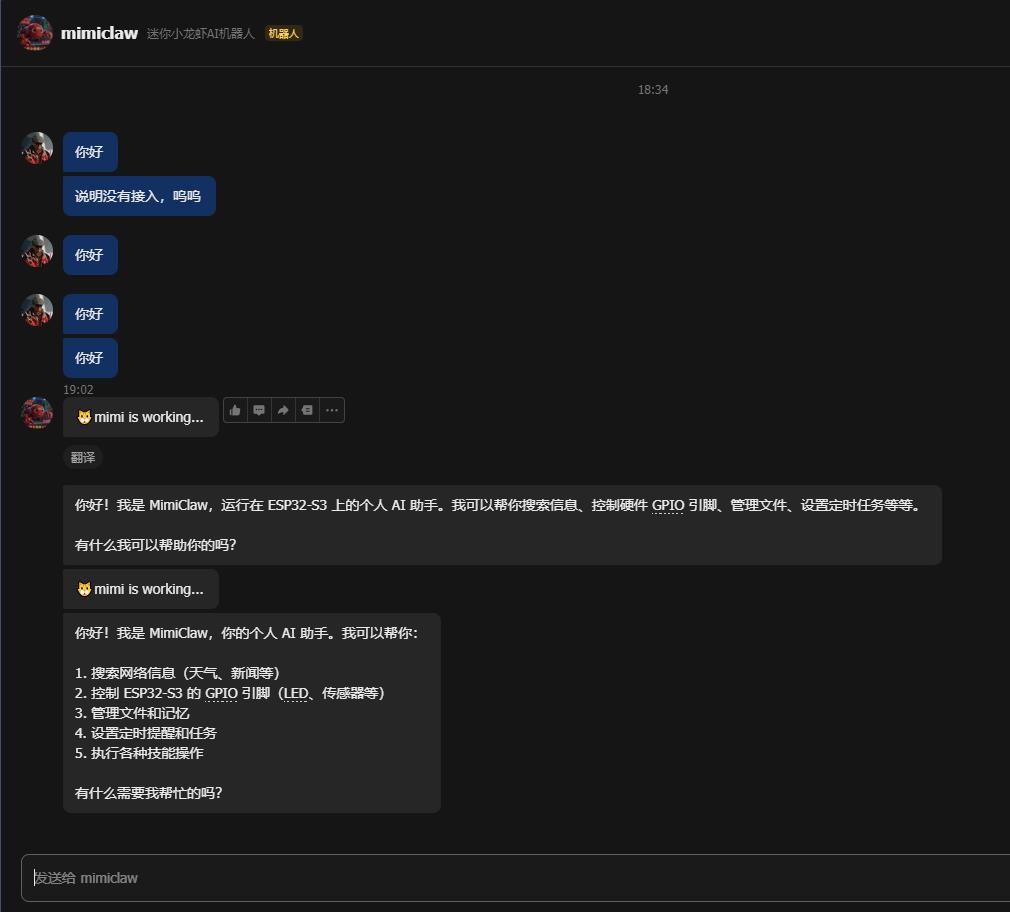Click the 19:02 timestamp
This screenshot has height=912, width=1010.
[78, 389]
